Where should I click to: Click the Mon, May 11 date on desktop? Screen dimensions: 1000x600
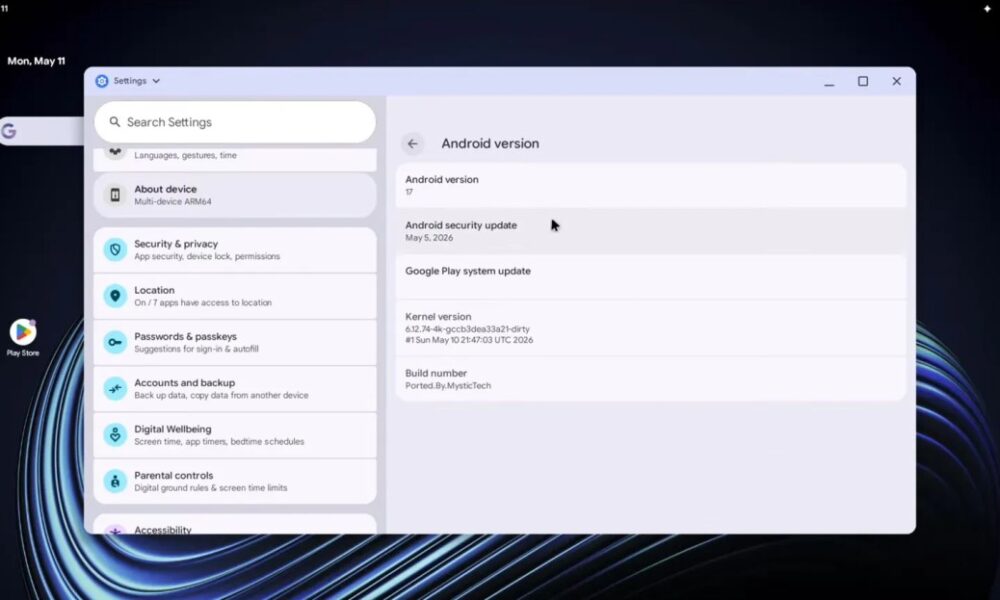pyautogui.click(x=36, y=61)
